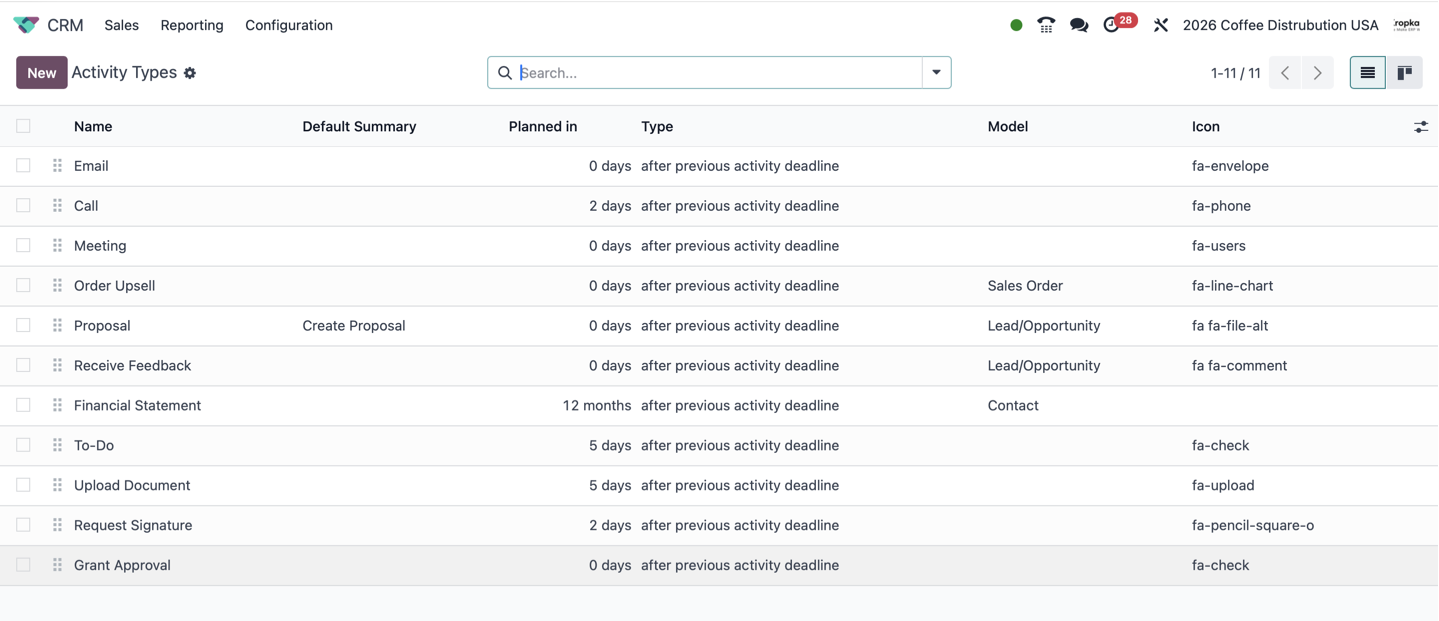This screenshot has height=621, width=1439.
Task: Sort by the Type column header
Action: coord(657,127)
